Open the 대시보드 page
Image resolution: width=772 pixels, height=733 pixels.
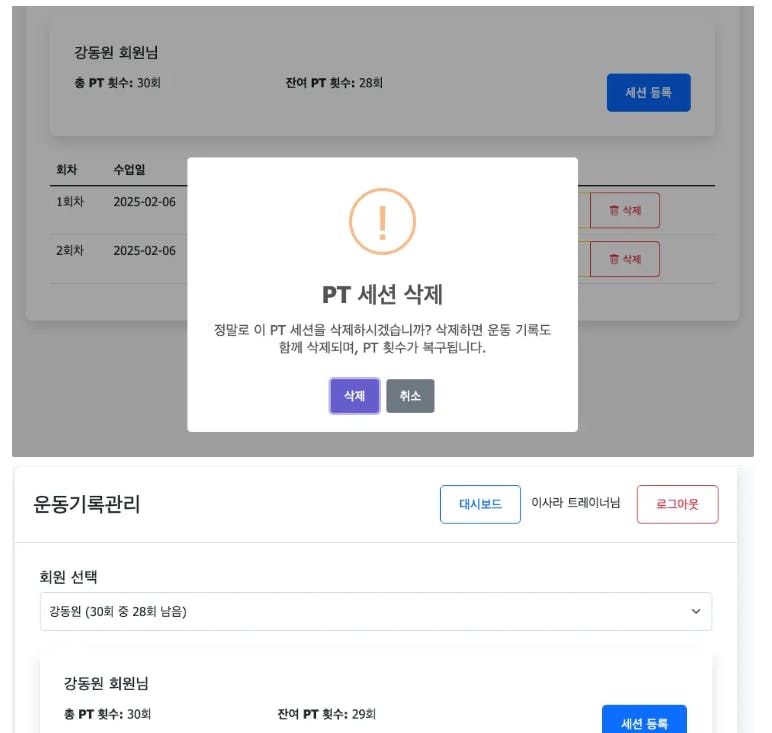pos(480,504)
